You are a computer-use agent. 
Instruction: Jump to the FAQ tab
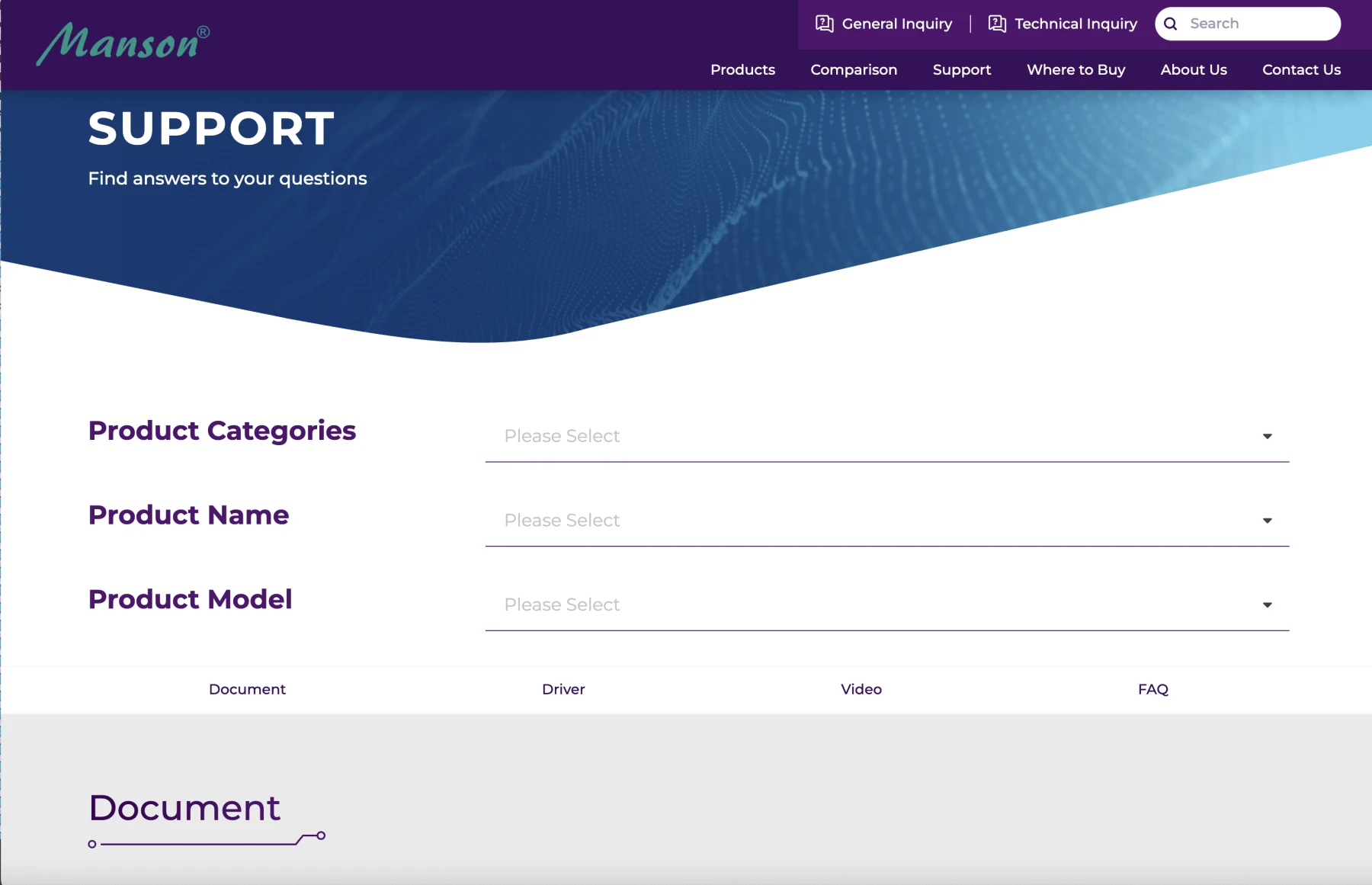(1152, 689)
